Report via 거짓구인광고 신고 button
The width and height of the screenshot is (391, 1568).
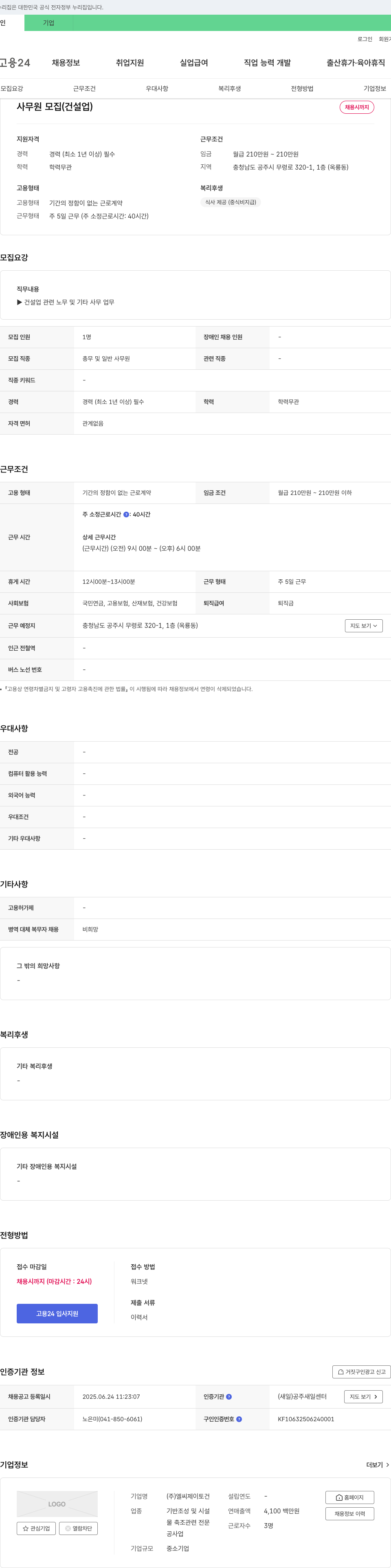pos(361,1372)
